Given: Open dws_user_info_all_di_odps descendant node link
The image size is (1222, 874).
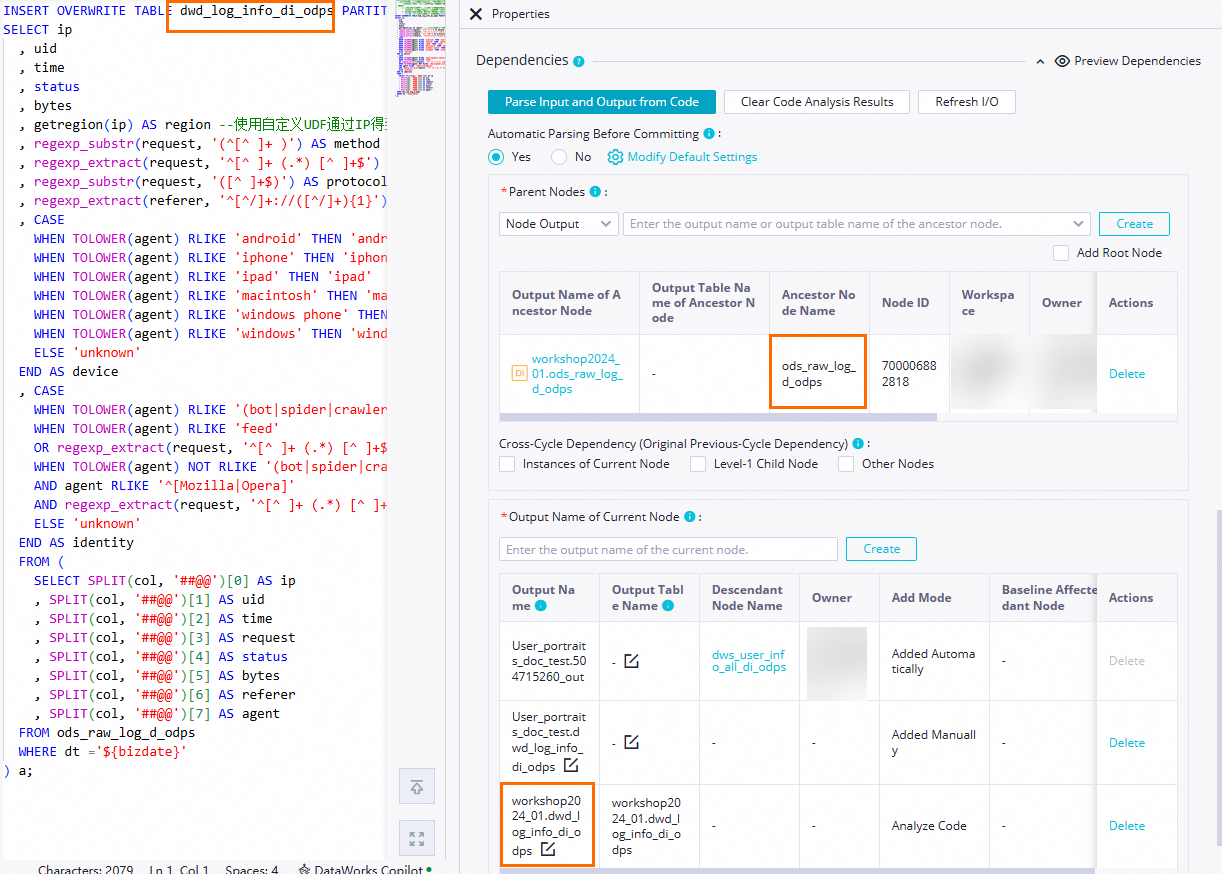Looking at the screenshot, I should click(x=748, y=661).
